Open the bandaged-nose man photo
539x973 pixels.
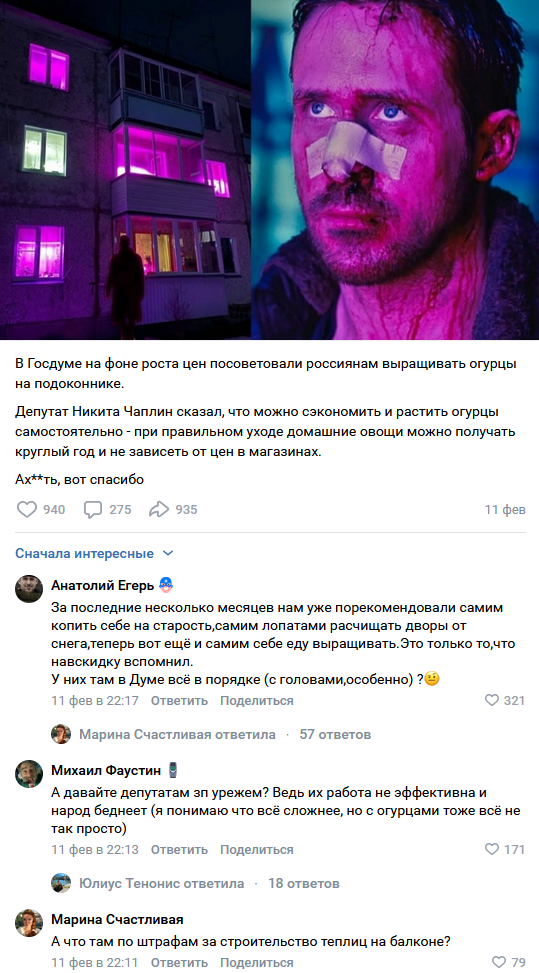point(395,169)
